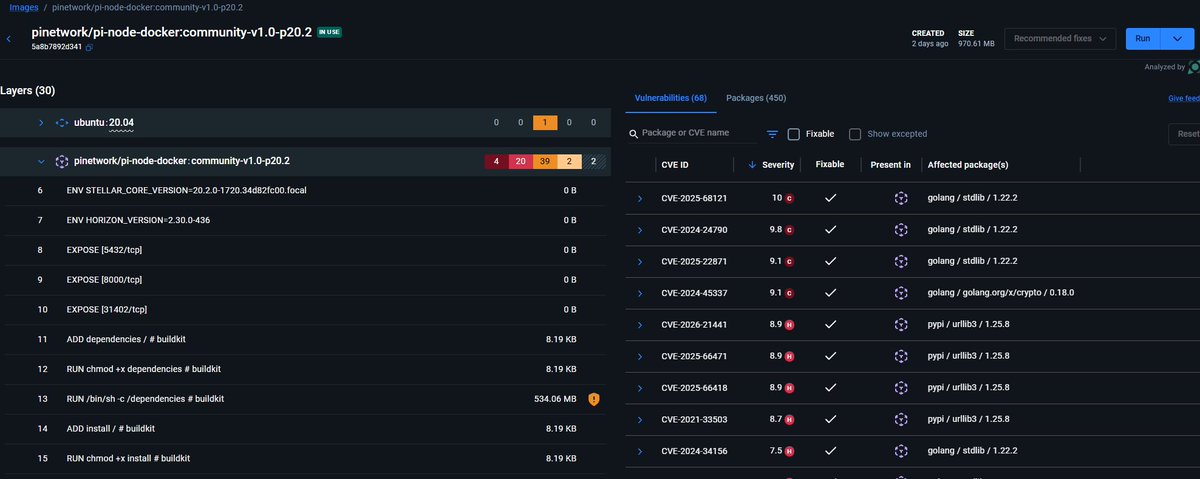Open the Recommended fixes dropdown
Image resolution: width=1200 pixels, height=479 pixels.
tap(1060, 39)
